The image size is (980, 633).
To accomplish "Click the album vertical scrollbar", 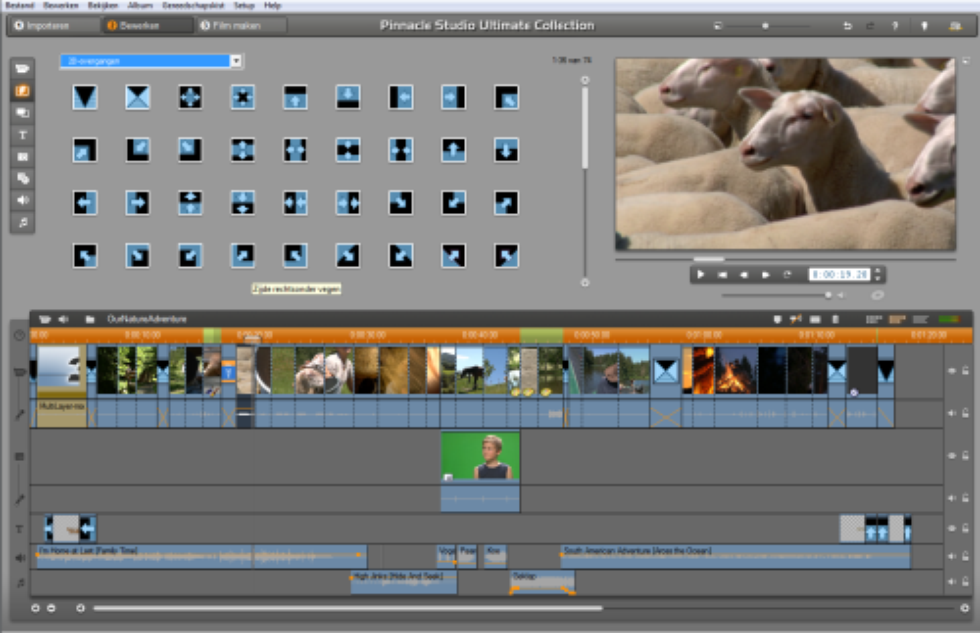I will point(585,128).
